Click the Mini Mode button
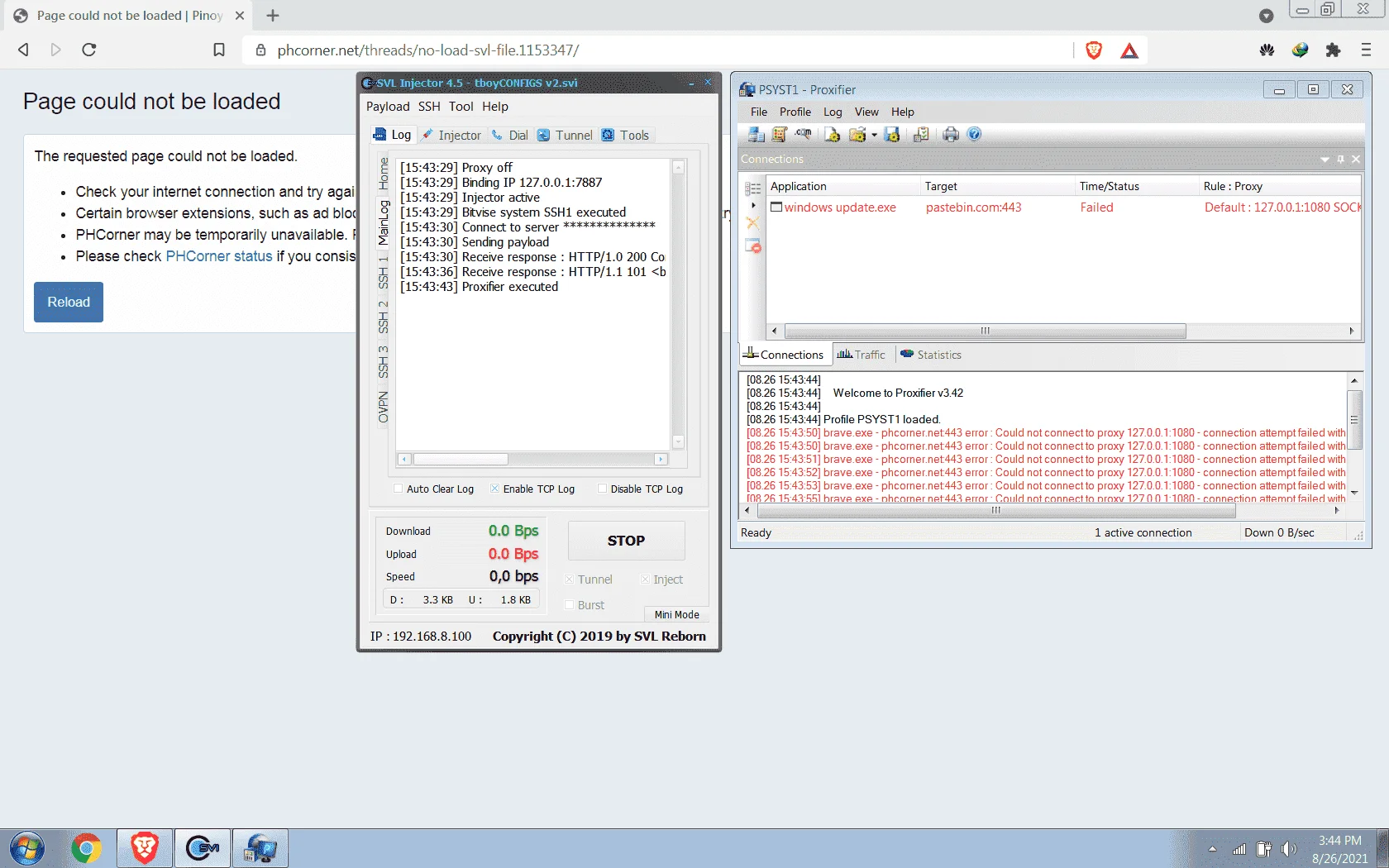This screenshot has width=1389, height=868. point(676,615)
